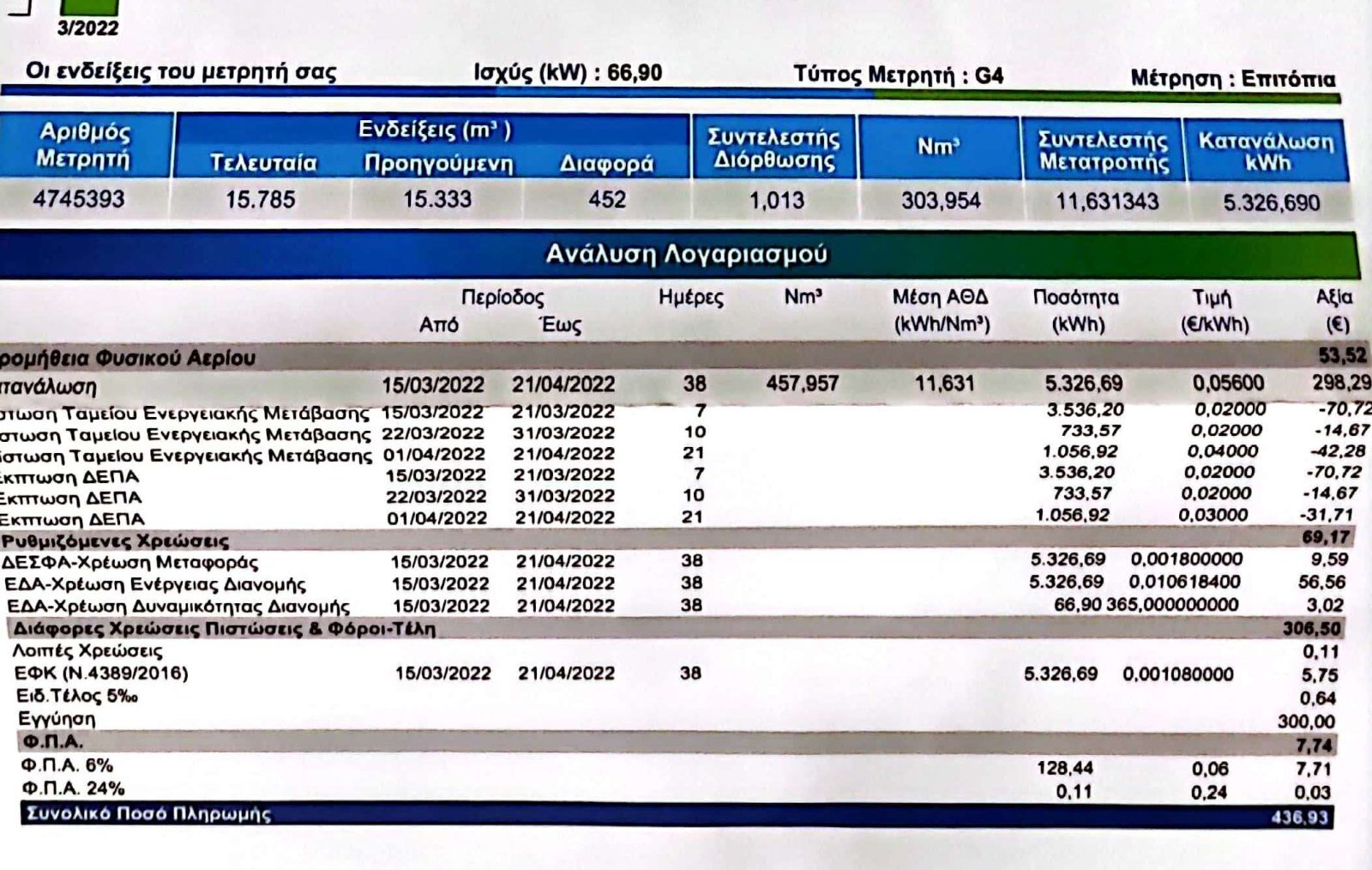This screenshot has height=870, width=1372.
Task: Select total payment amount "436,93"
Action: pos(1300,818)
